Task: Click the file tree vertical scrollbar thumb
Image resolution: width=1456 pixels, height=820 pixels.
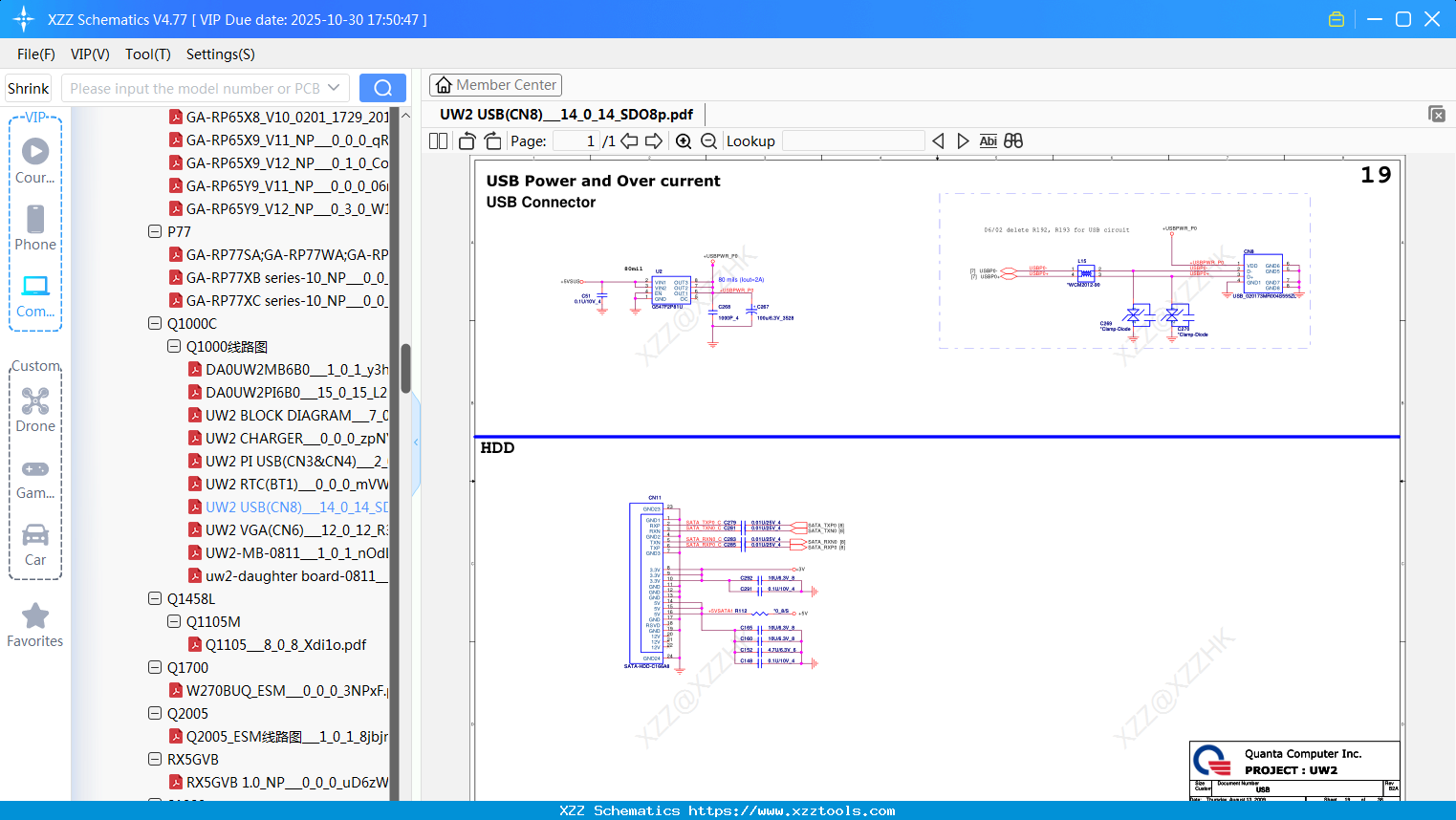Action: (x=405, y=368)
